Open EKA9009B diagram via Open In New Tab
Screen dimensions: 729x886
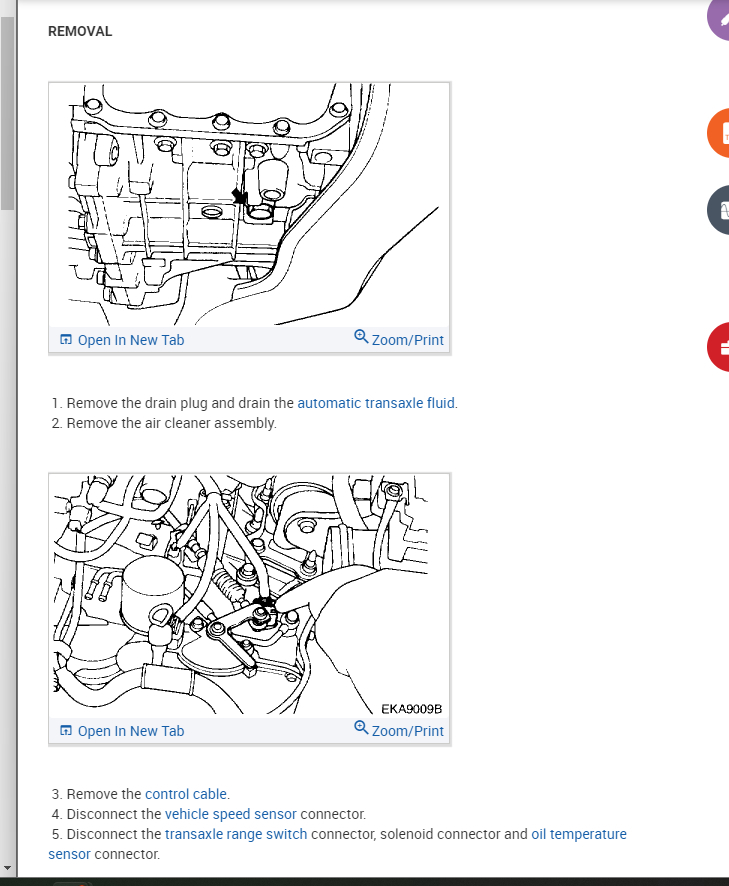tap(131, 731)
